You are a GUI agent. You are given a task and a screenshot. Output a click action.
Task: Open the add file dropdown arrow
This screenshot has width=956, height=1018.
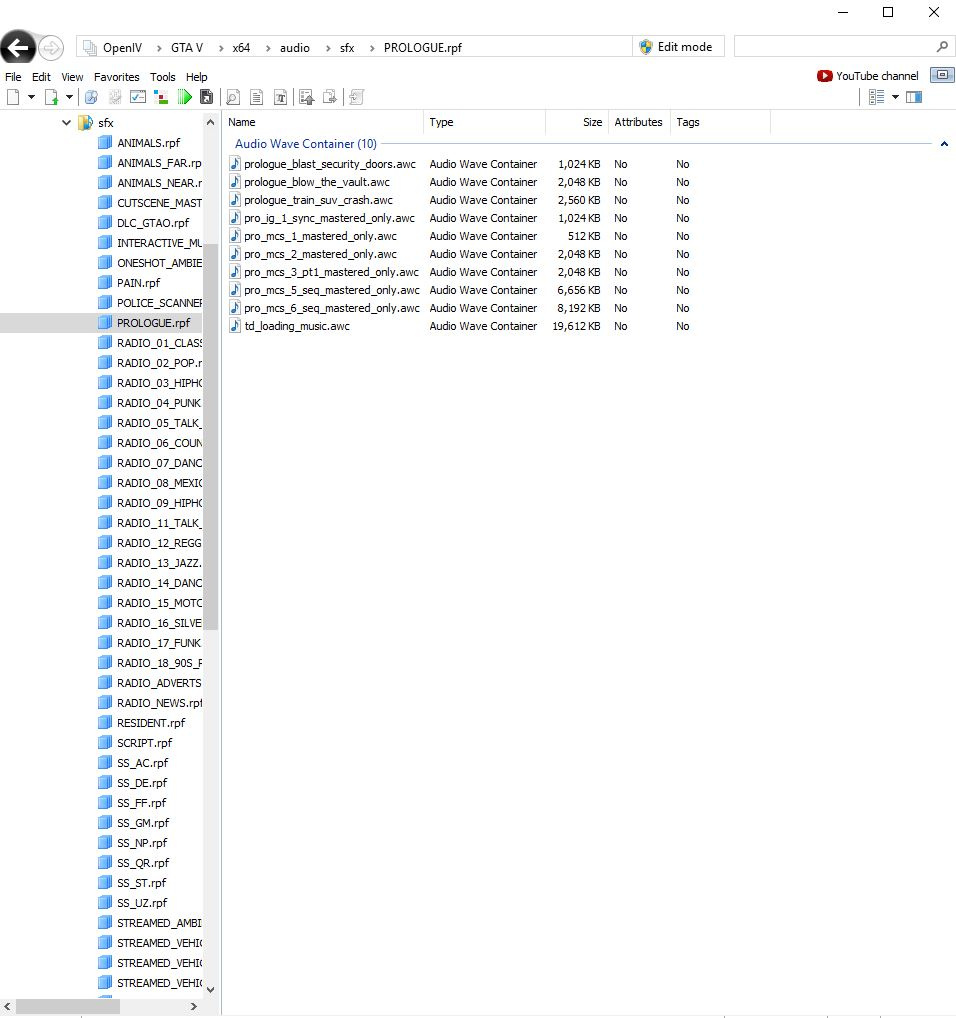69,97
